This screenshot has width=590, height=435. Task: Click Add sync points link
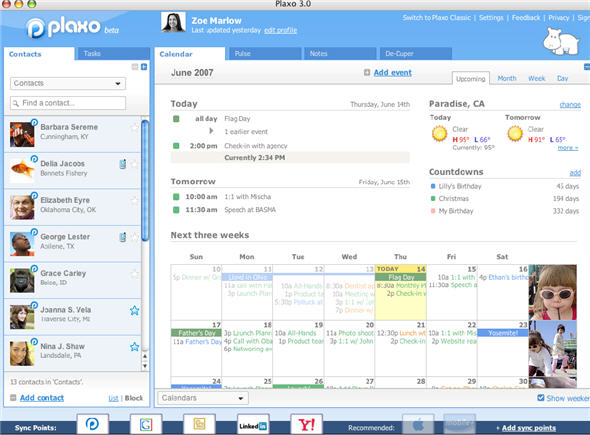click(529, 428)
